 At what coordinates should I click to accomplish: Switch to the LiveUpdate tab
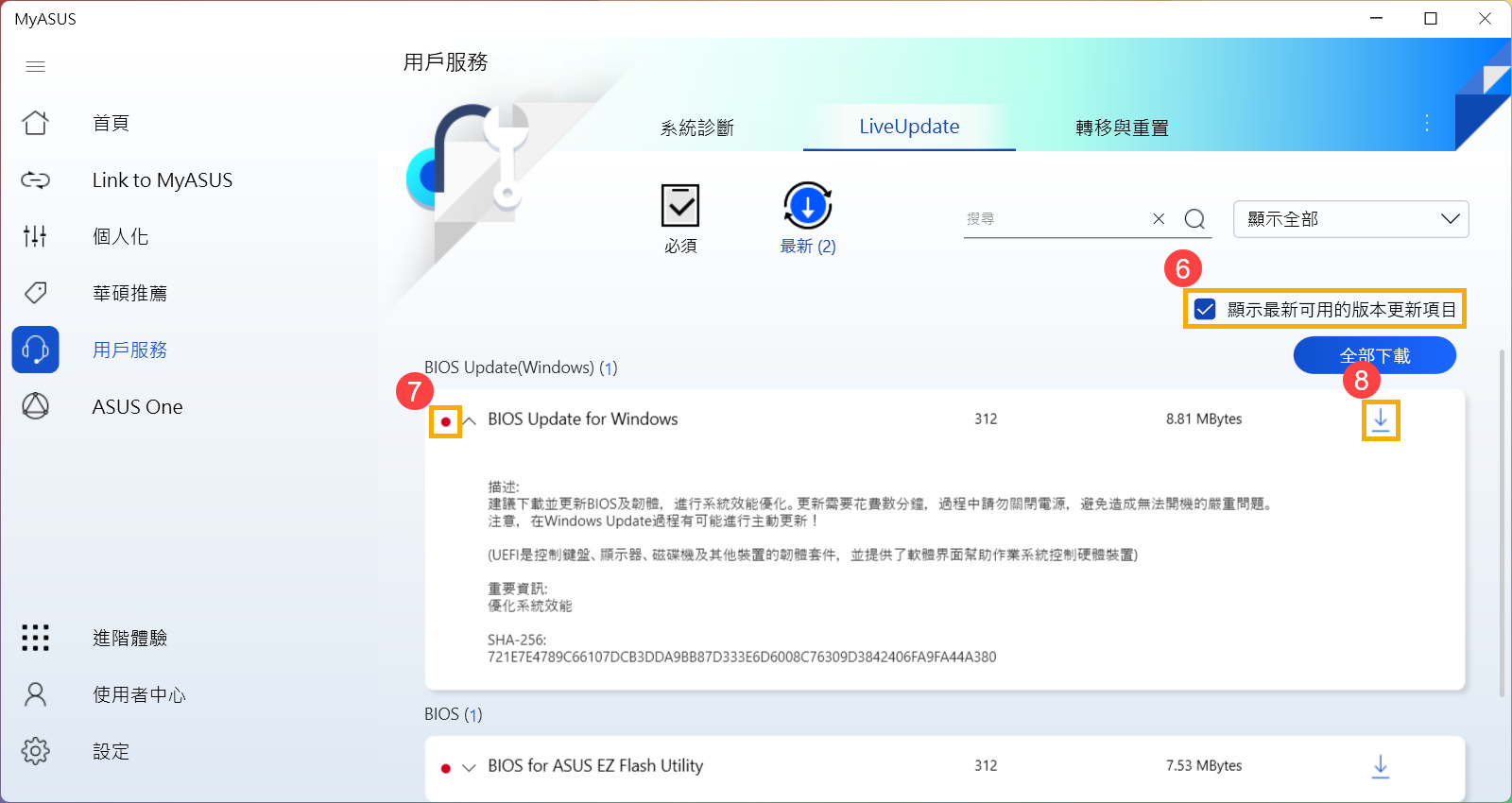click(909, 127)
